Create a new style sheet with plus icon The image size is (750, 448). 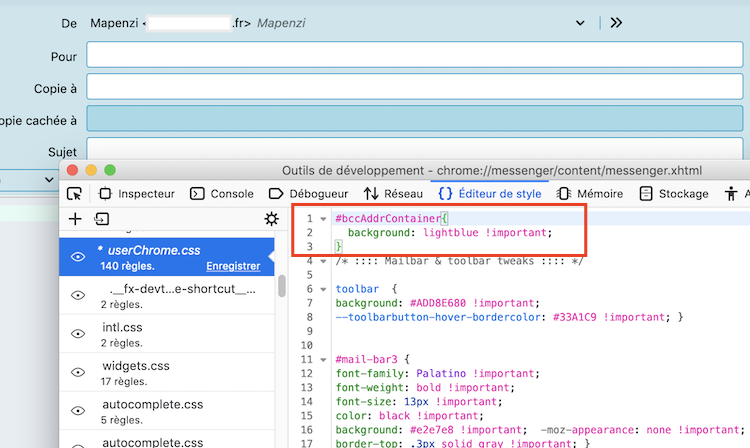pos(75,219)
